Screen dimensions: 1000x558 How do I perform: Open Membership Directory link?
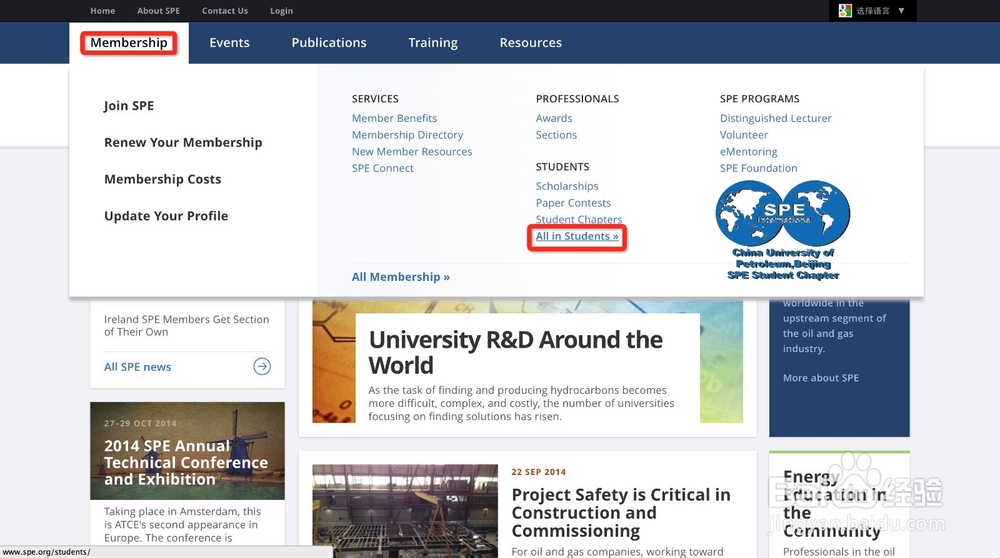407,135
